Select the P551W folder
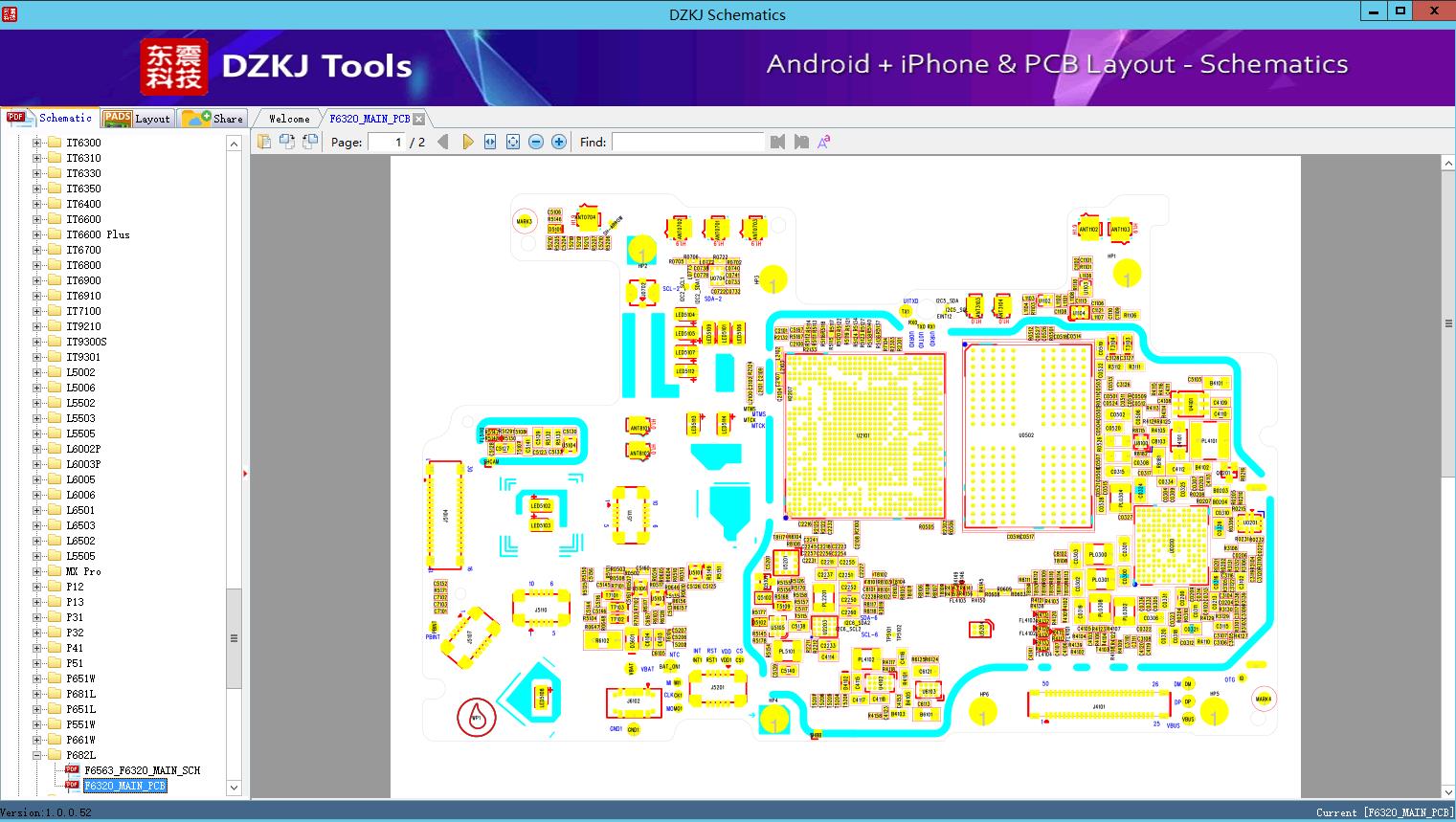 (80, 724)
